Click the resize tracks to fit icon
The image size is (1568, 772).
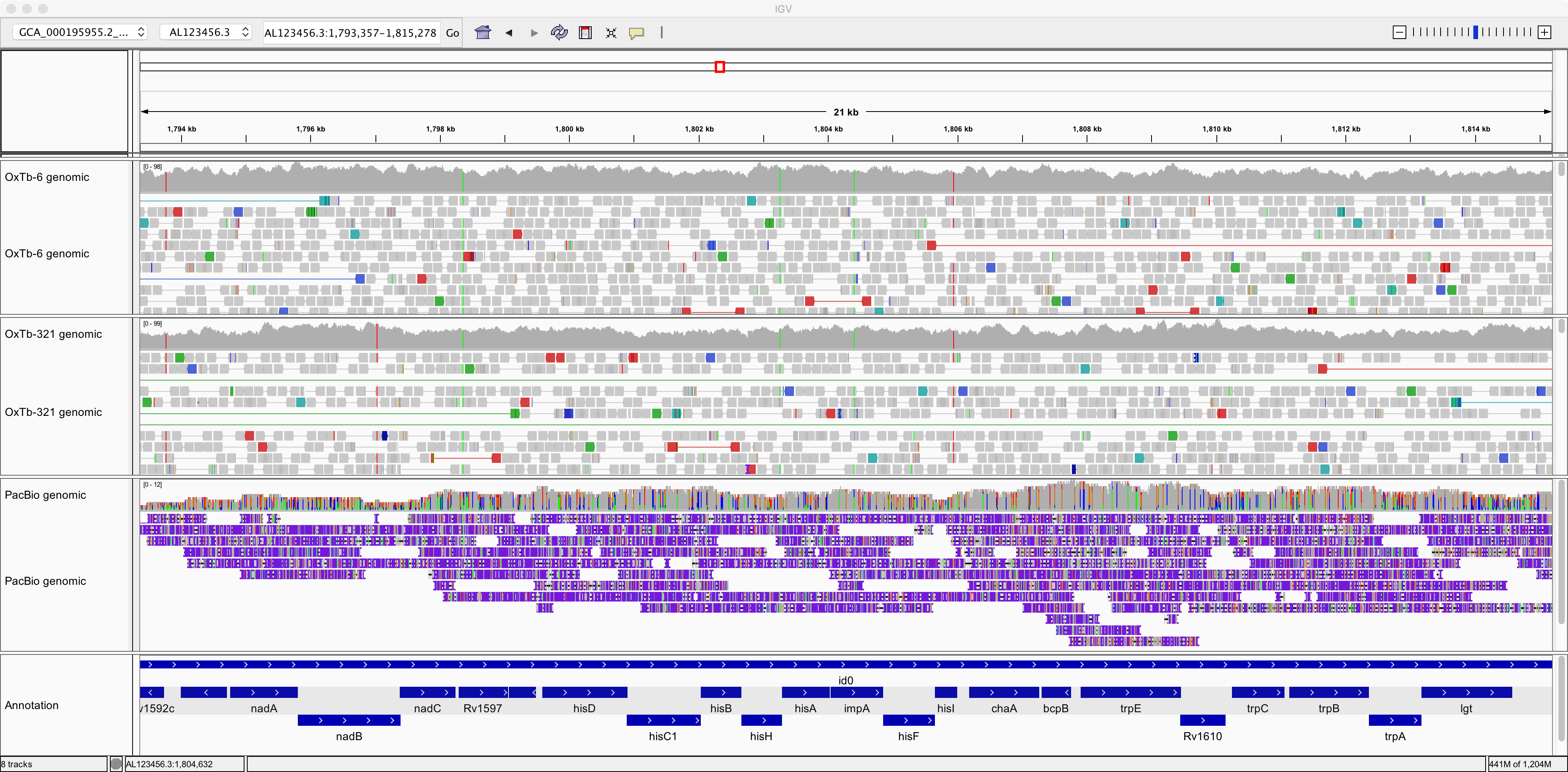611,33
